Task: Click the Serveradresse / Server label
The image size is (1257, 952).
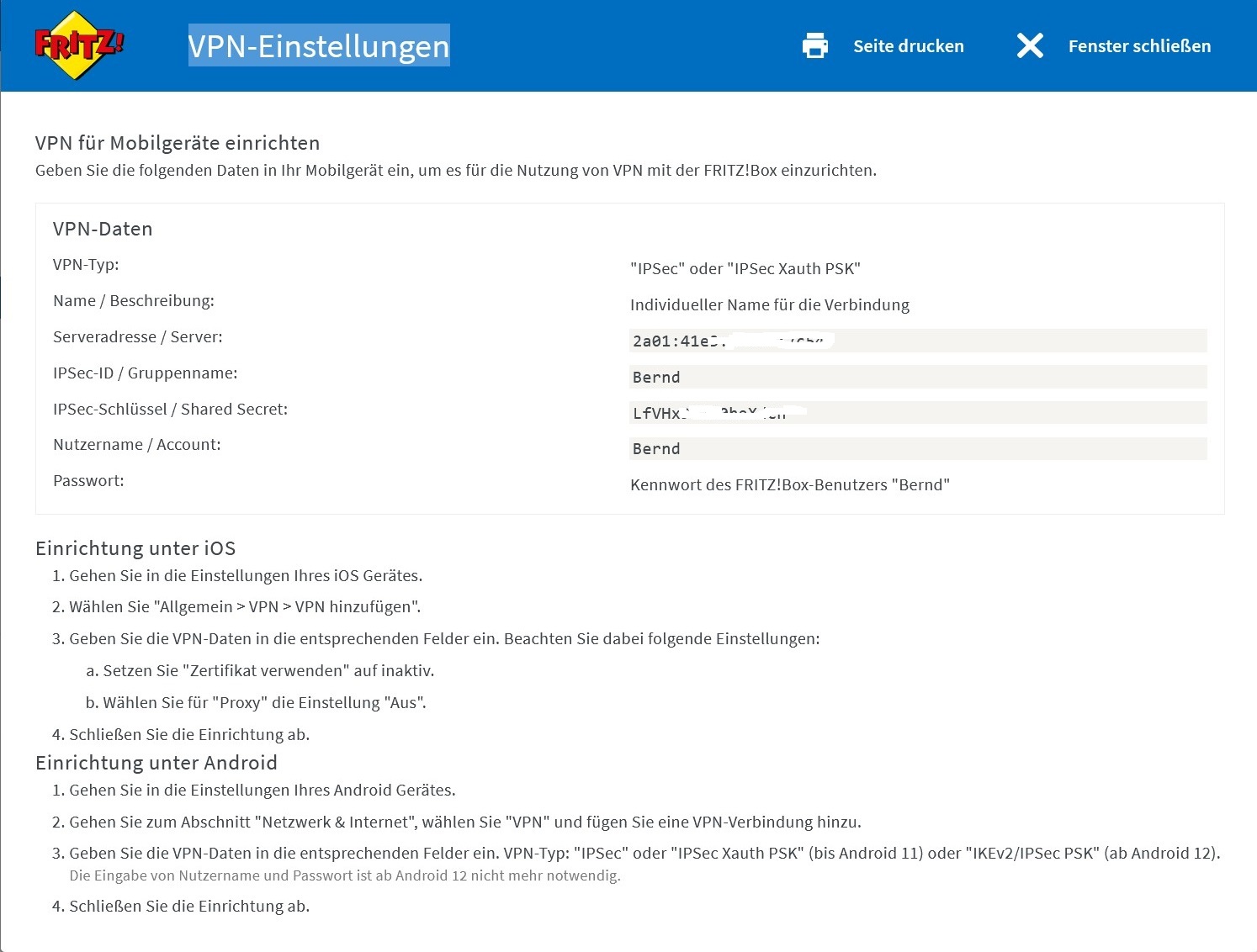Action: click(138, 337)
